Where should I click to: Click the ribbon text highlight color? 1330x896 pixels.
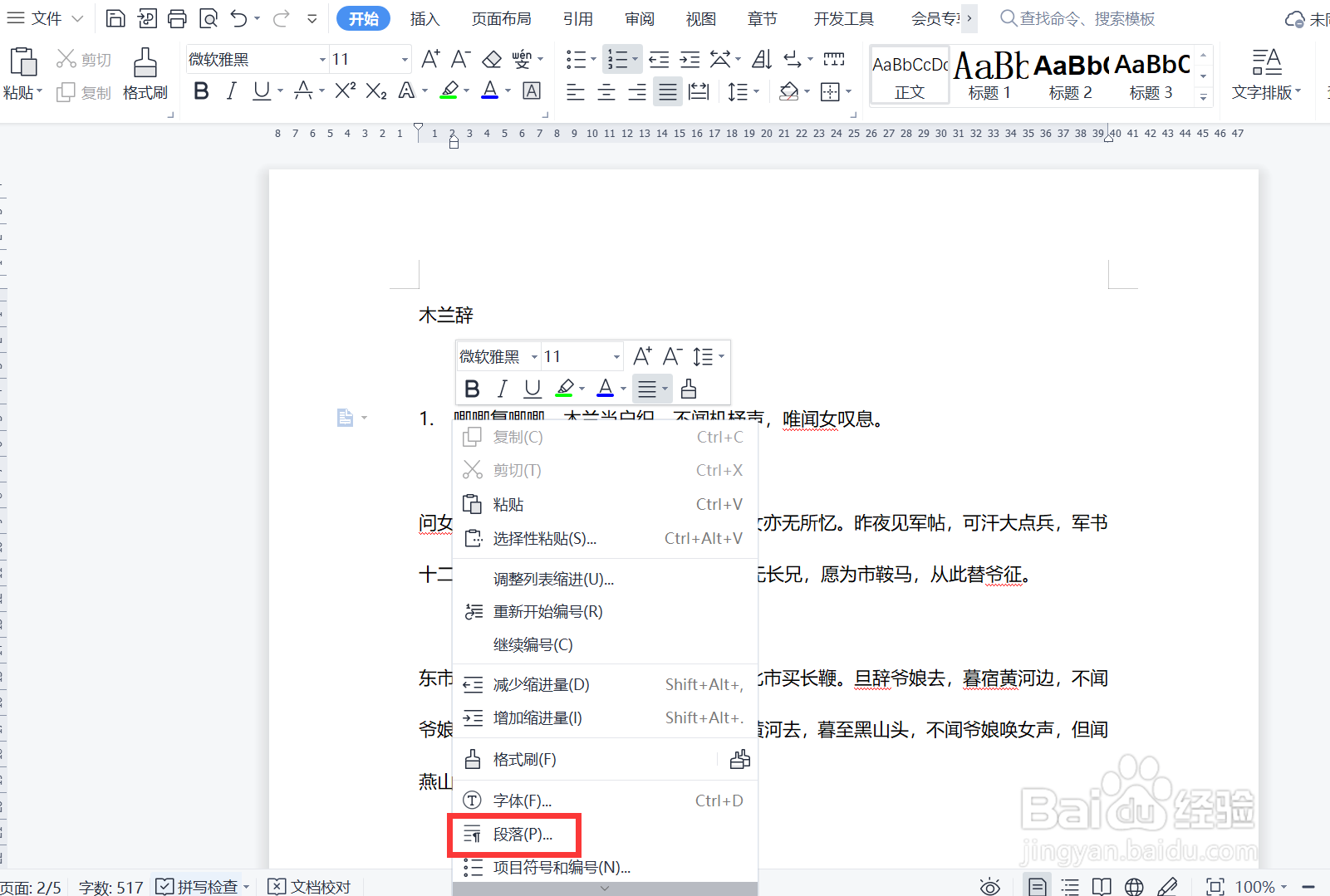pos(449,91)
